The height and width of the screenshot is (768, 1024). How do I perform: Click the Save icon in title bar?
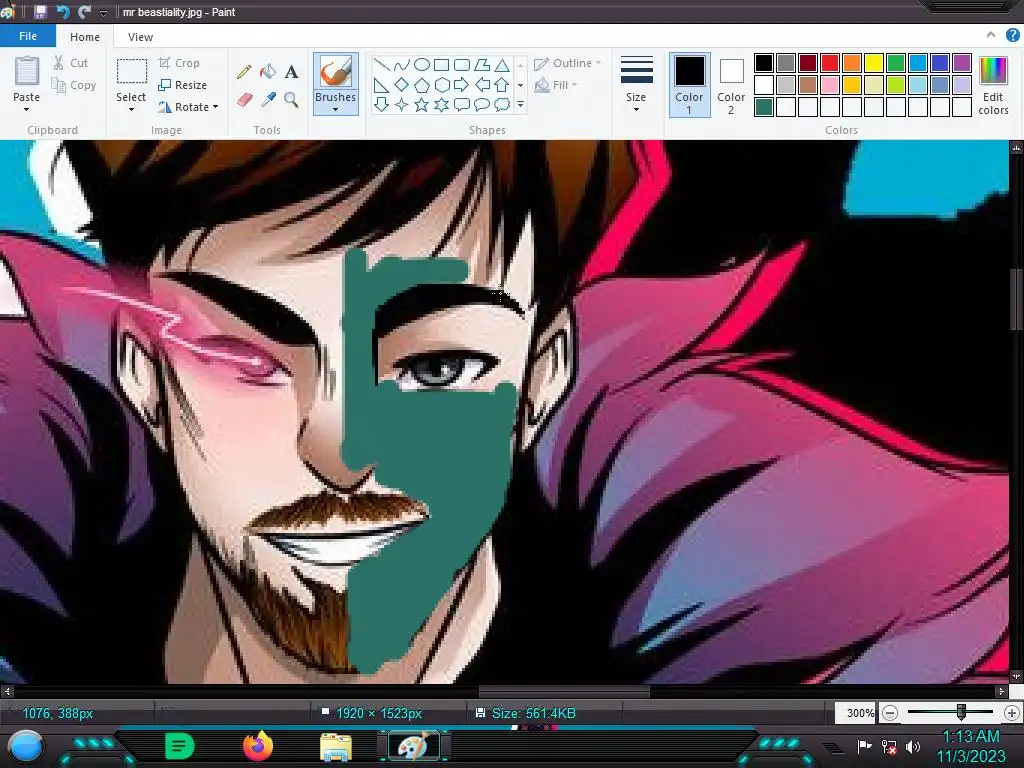(40, 12)
